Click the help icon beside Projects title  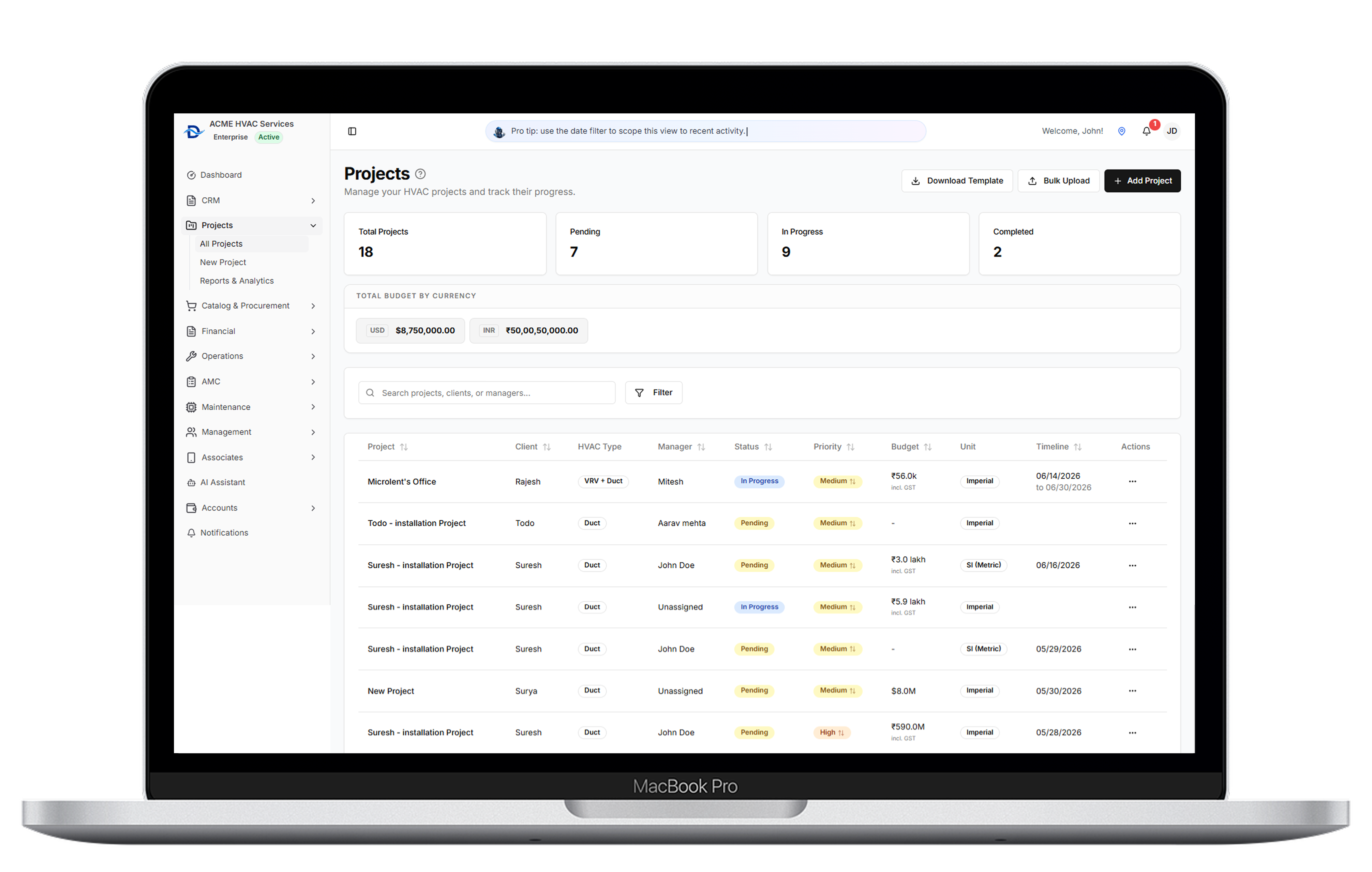(421, 174)
